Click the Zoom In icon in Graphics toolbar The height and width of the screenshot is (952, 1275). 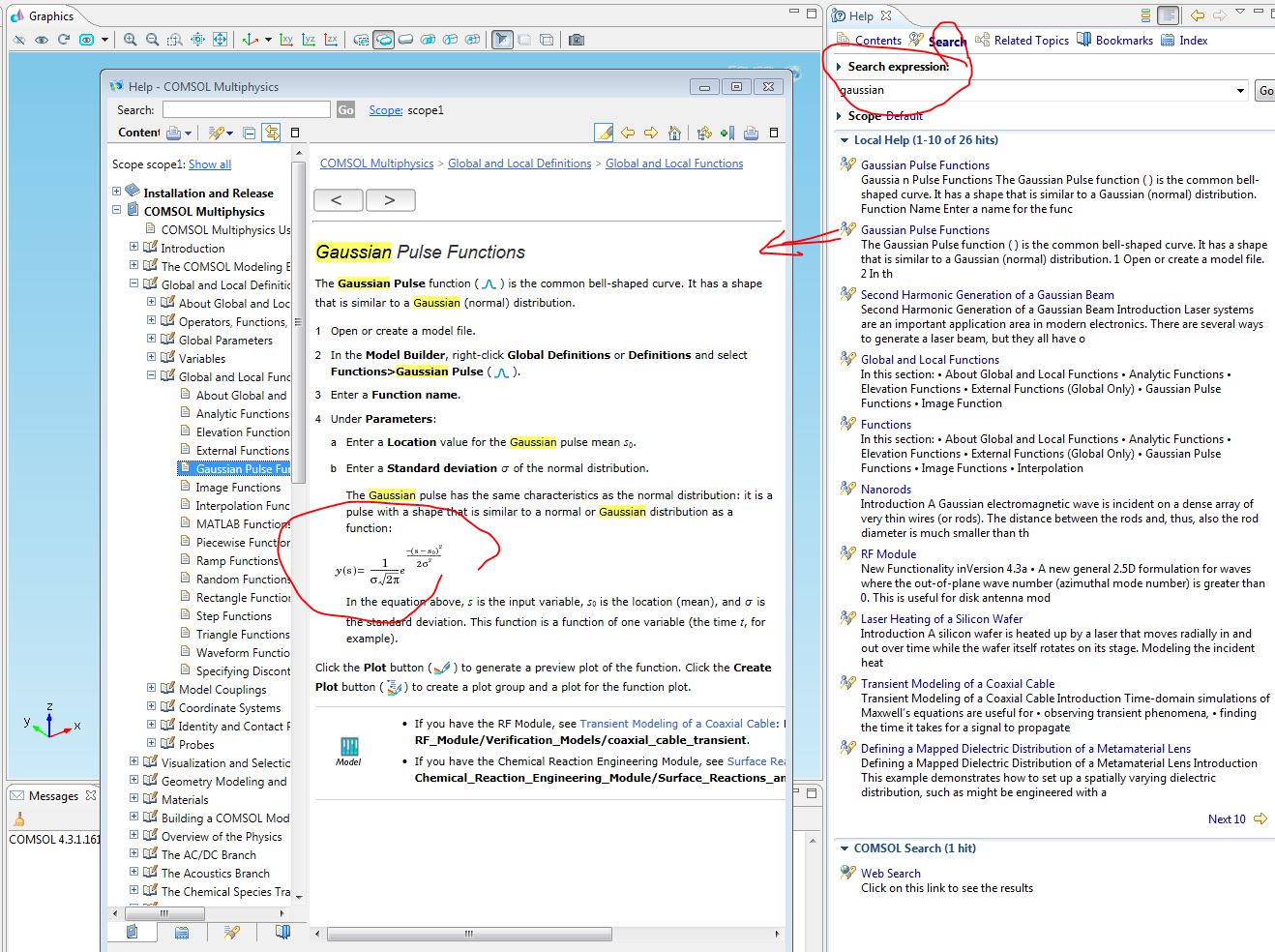click(x=130, y=40)
